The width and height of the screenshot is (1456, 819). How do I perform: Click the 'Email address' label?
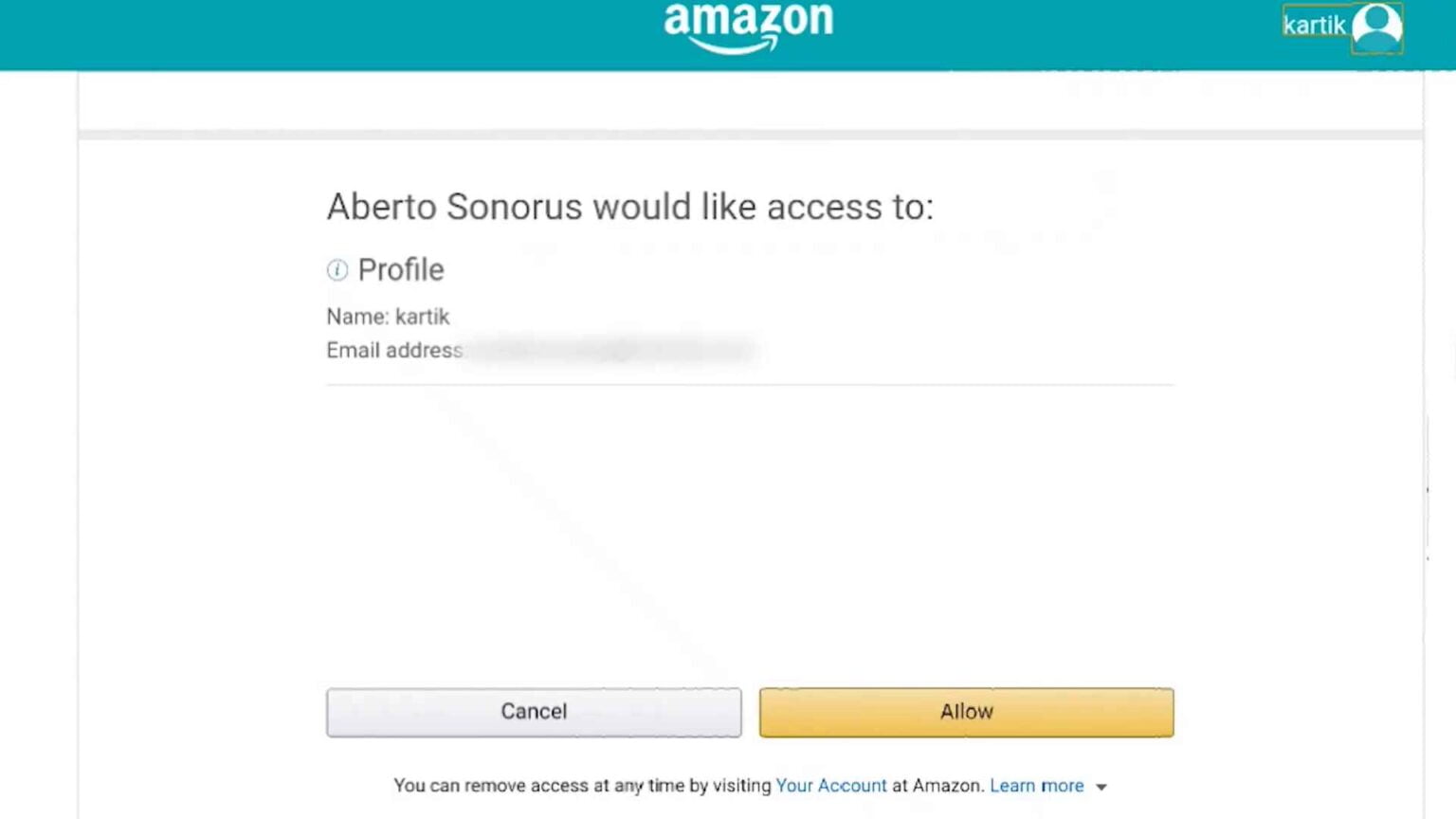tap(394, 351)
